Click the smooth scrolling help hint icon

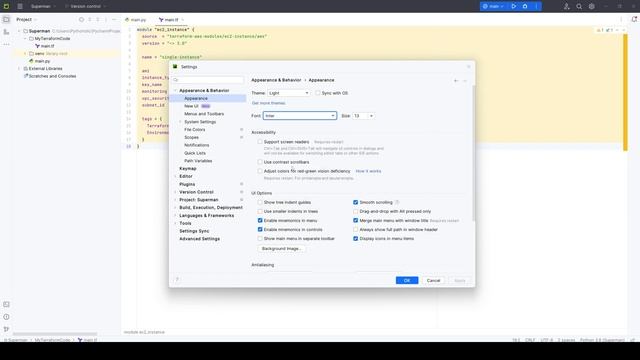coord(397,202)
